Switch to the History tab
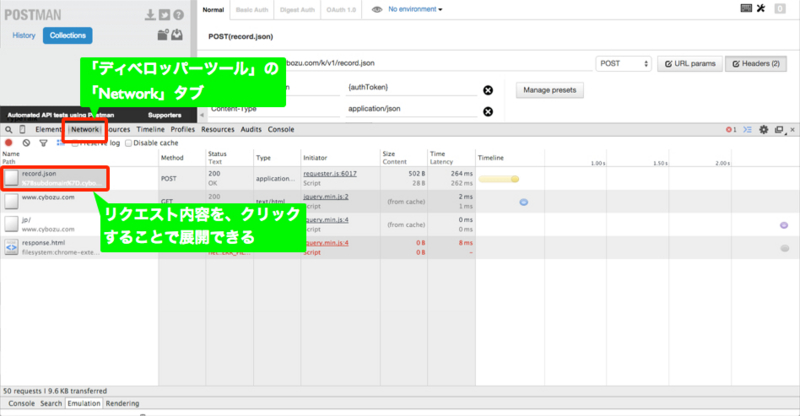Image resolution: width=800 pixels, height=416 pixels. tap(24, 35)
